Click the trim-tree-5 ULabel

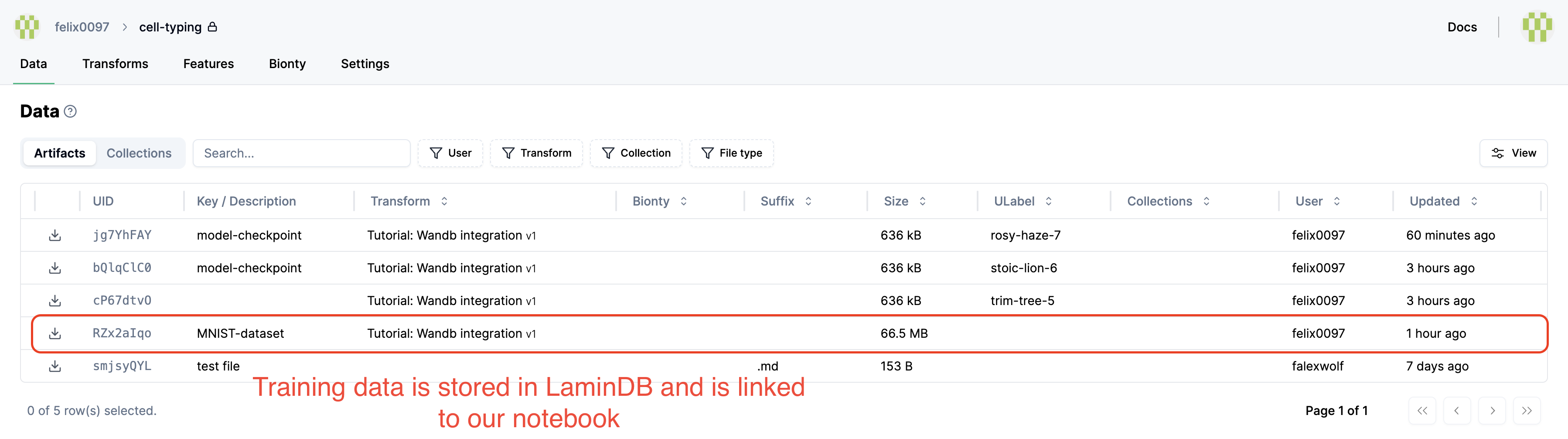[1022, 301]
